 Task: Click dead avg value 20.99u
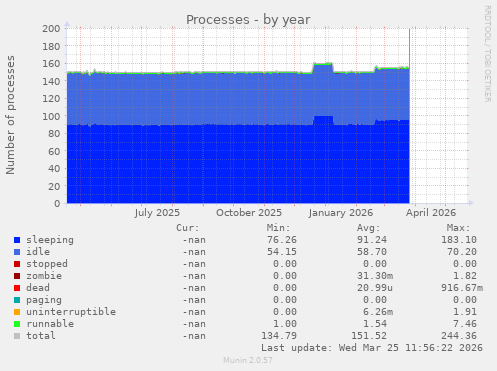[375, 288]
